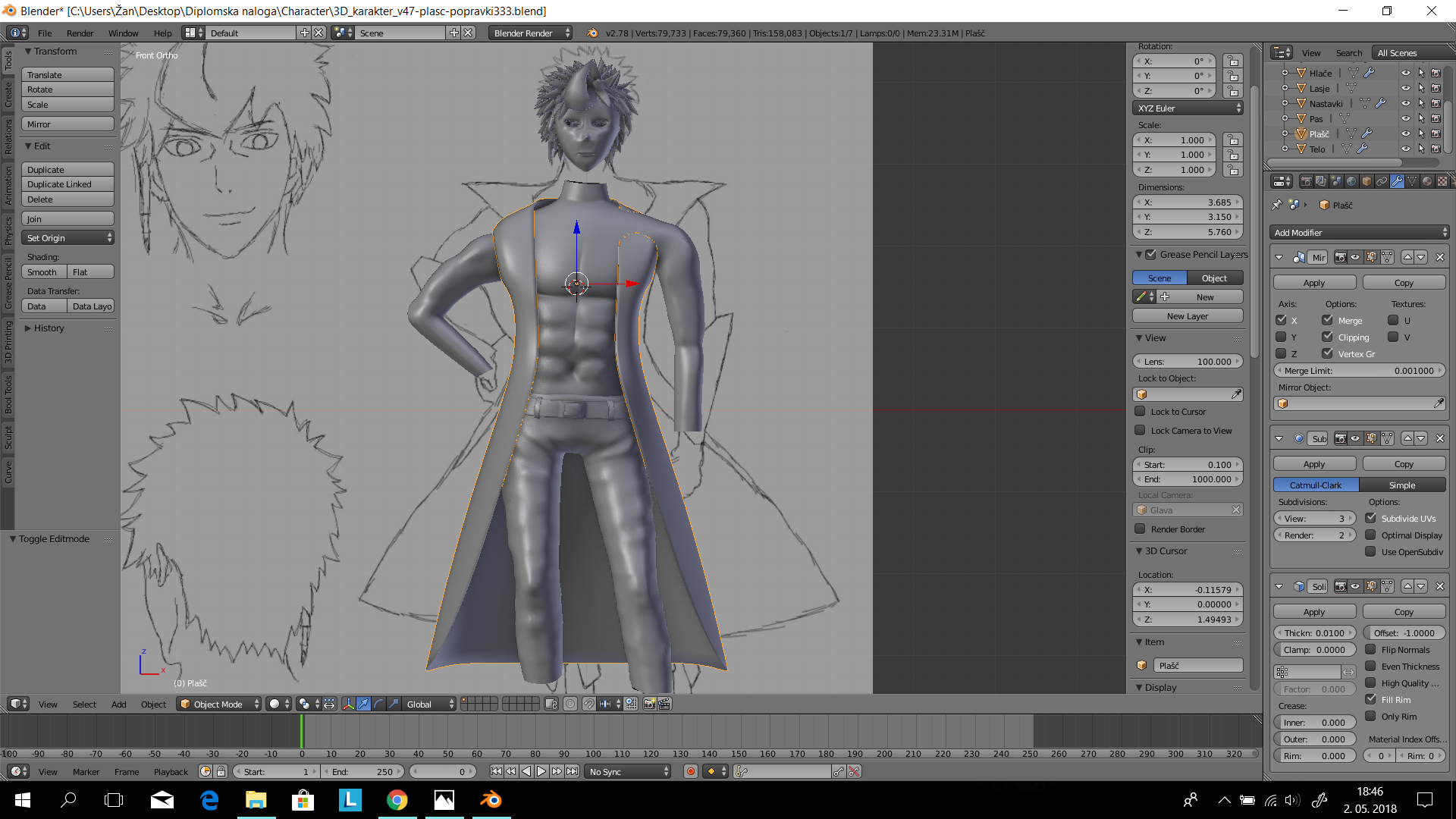This screenshot has height=819, width=1456.
Task: Expand the History panel
Action: pos(49,328)
